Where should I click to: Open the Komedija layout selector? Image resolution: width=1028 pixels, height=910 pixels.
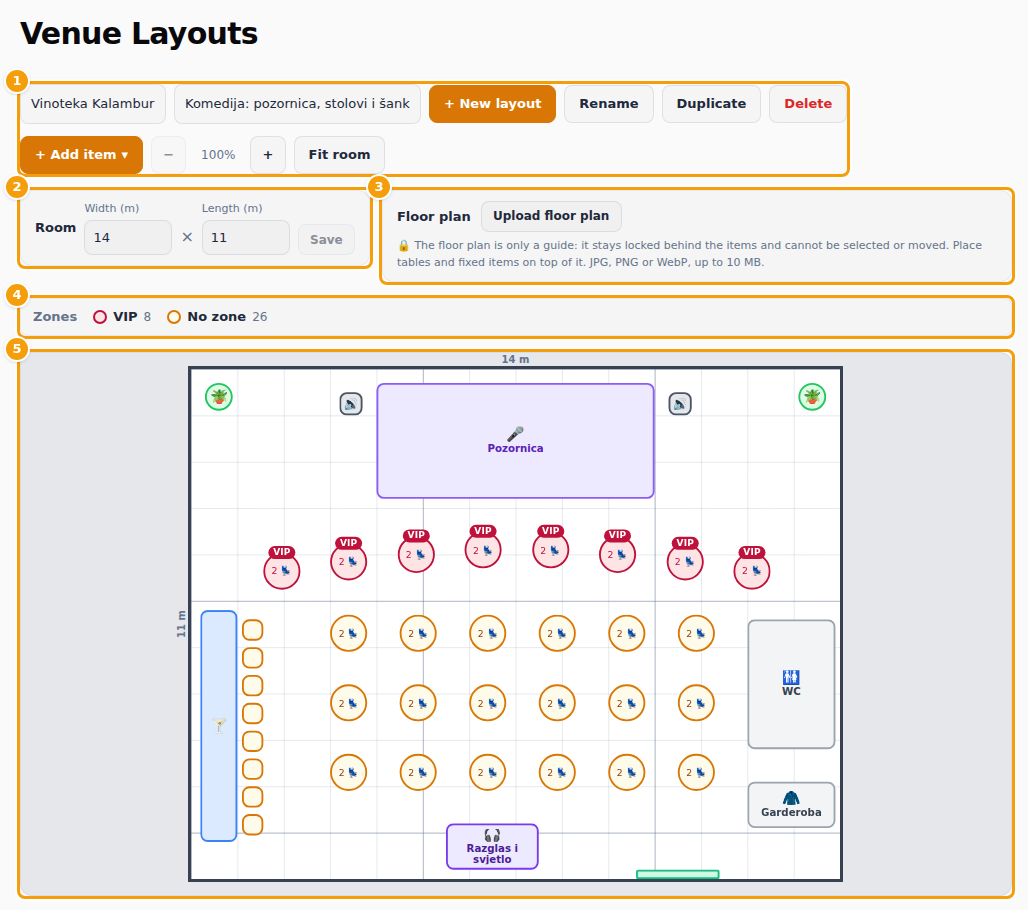click(x=297, y=104)
